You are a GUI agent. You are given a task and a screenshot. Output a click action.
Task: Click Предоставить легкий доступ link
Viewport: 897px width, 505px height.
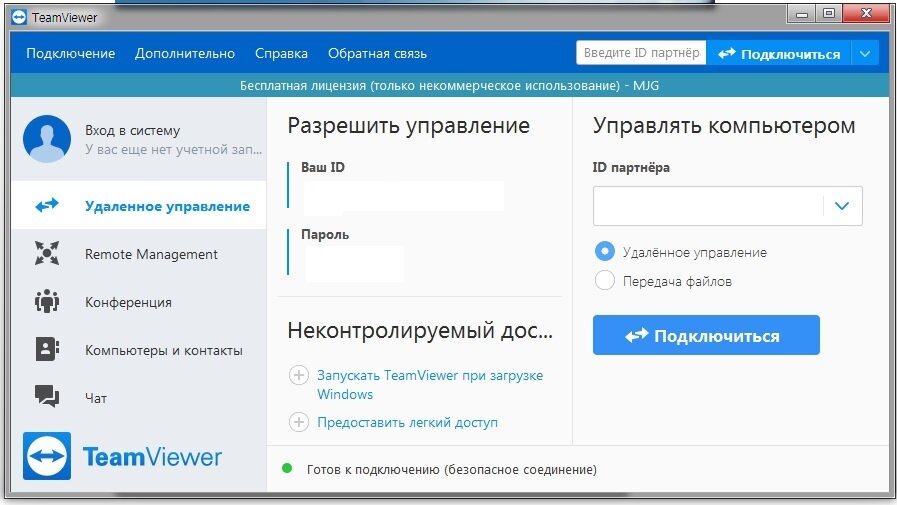407,422
